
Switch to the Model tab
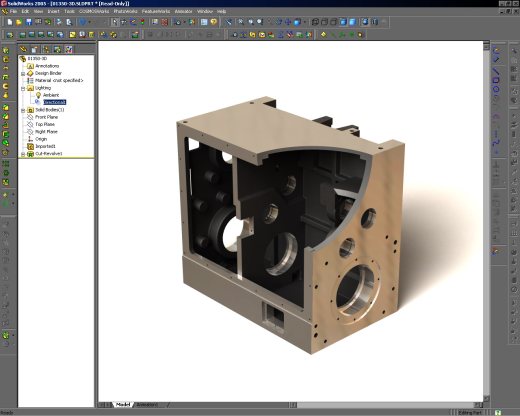(x=123, y=405)
